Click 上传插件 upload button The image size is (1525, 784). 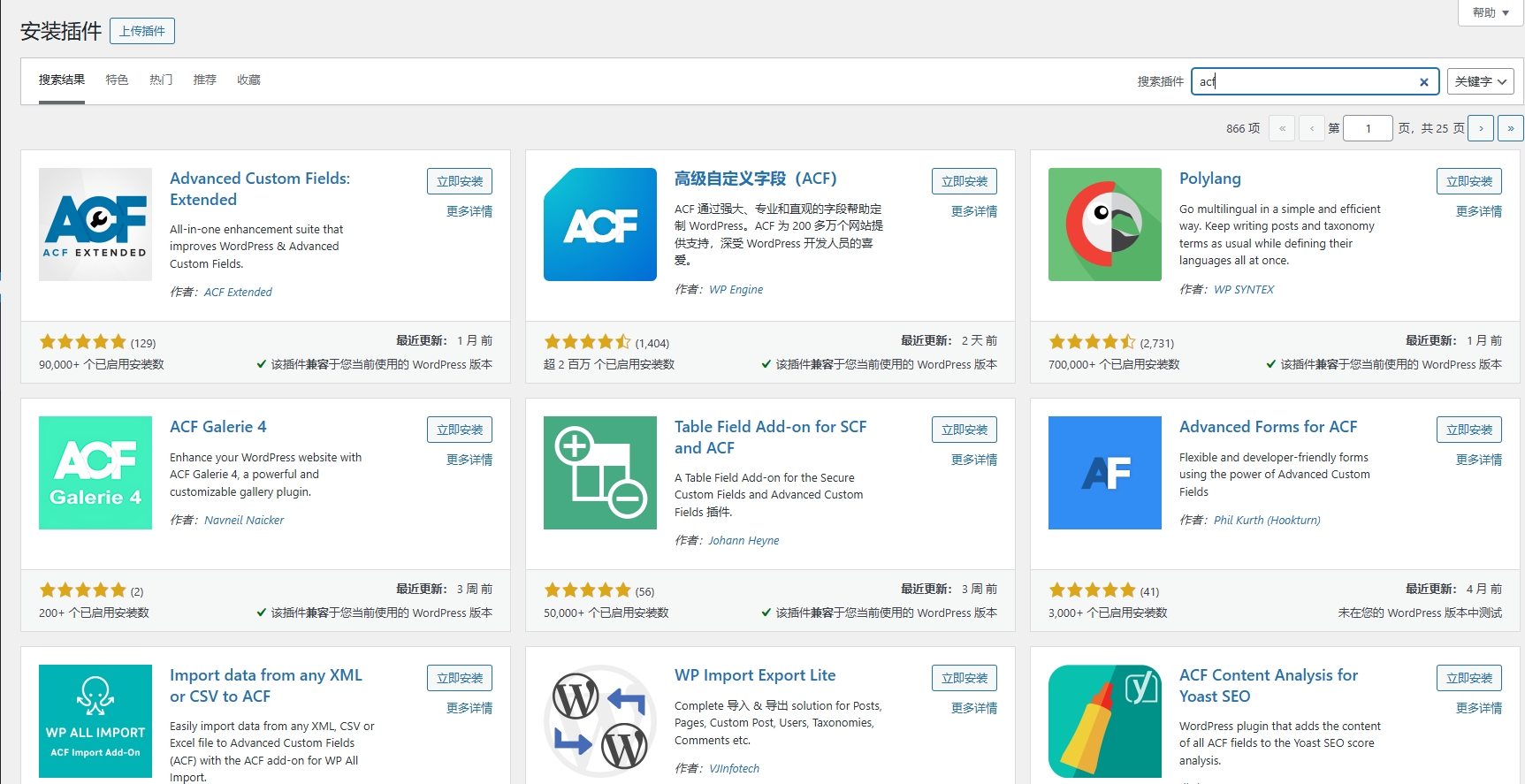tap(142, 31)
